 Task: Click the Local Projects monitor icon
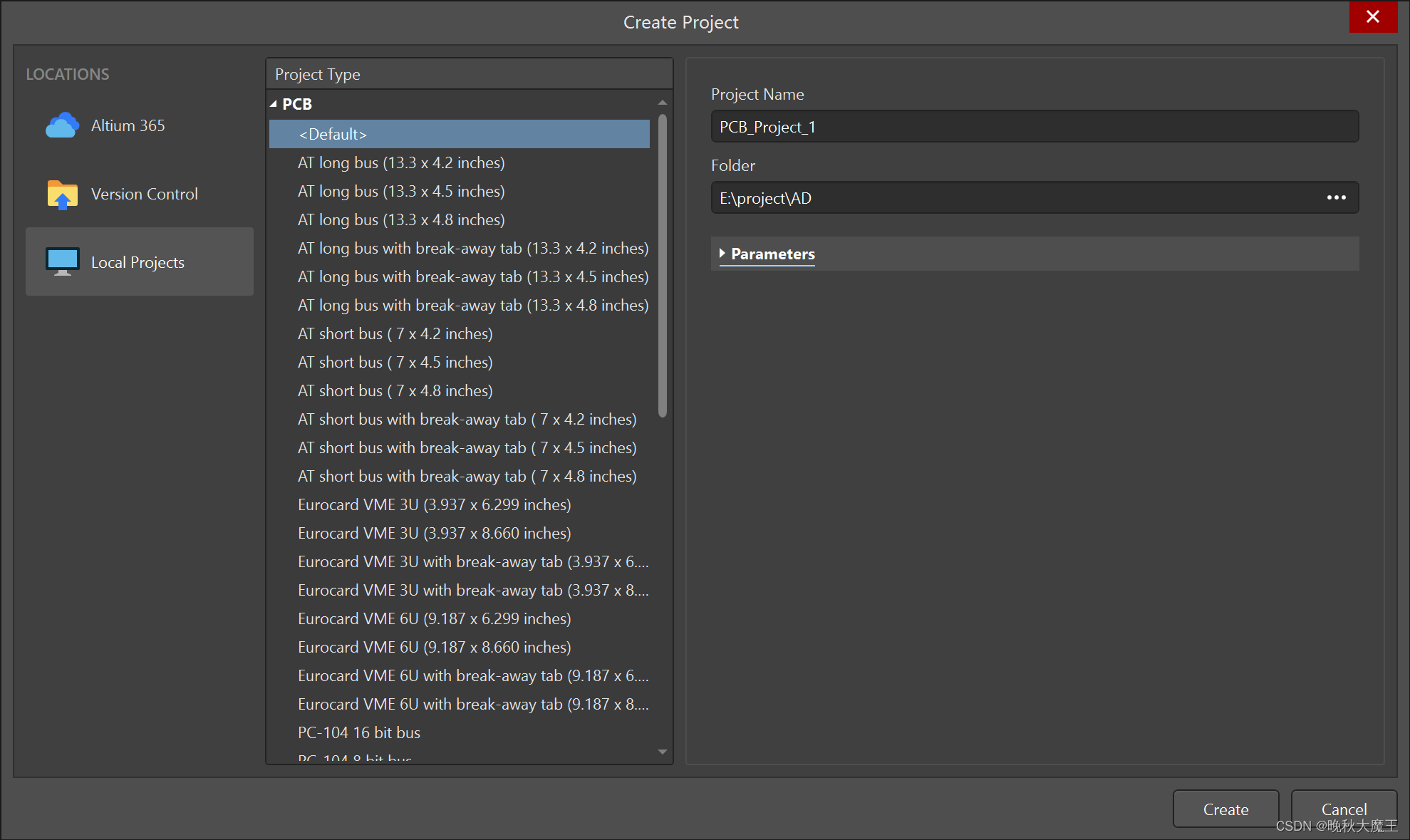[62, 262]
